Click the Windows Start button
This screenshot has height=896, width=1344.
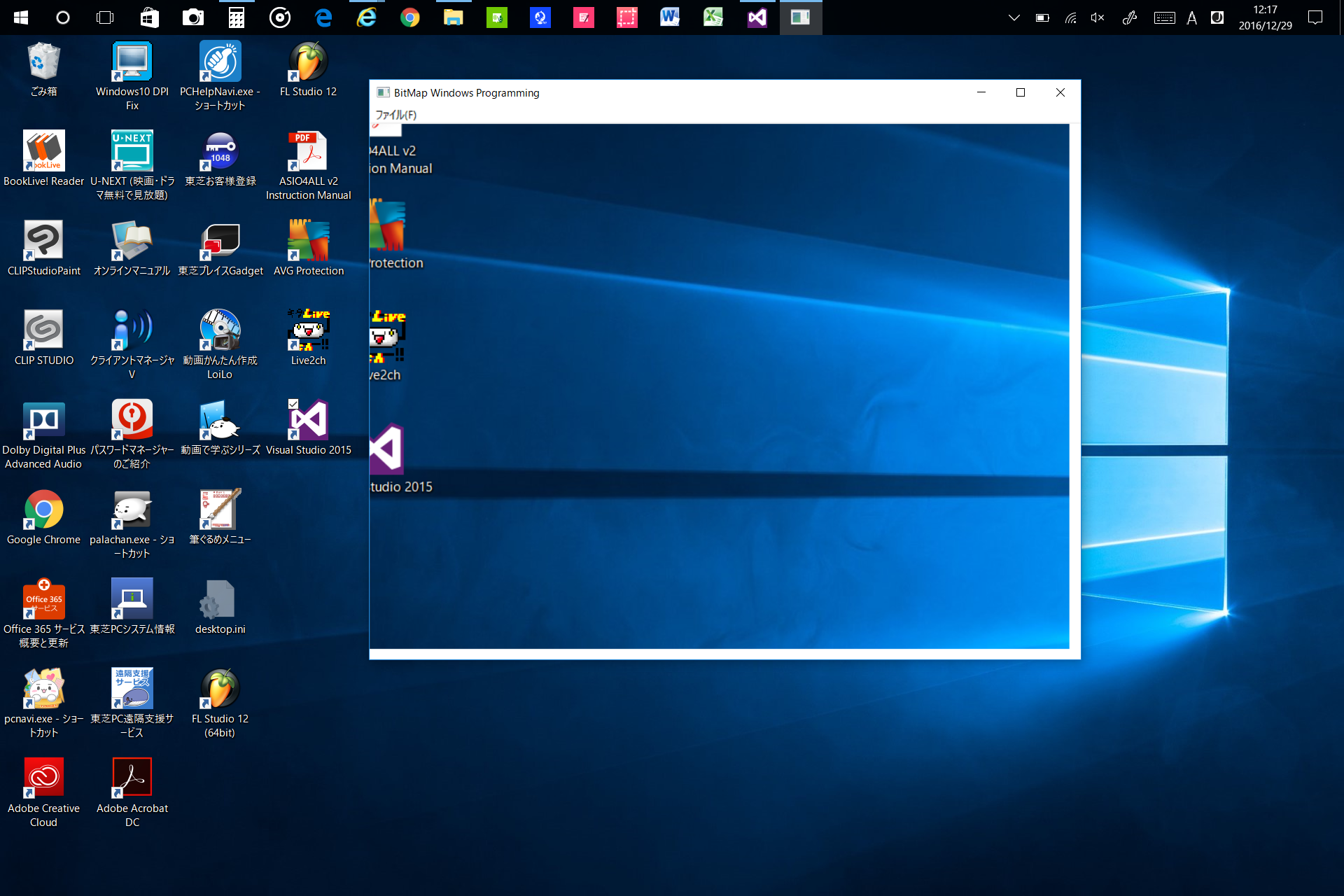(21, 17)
